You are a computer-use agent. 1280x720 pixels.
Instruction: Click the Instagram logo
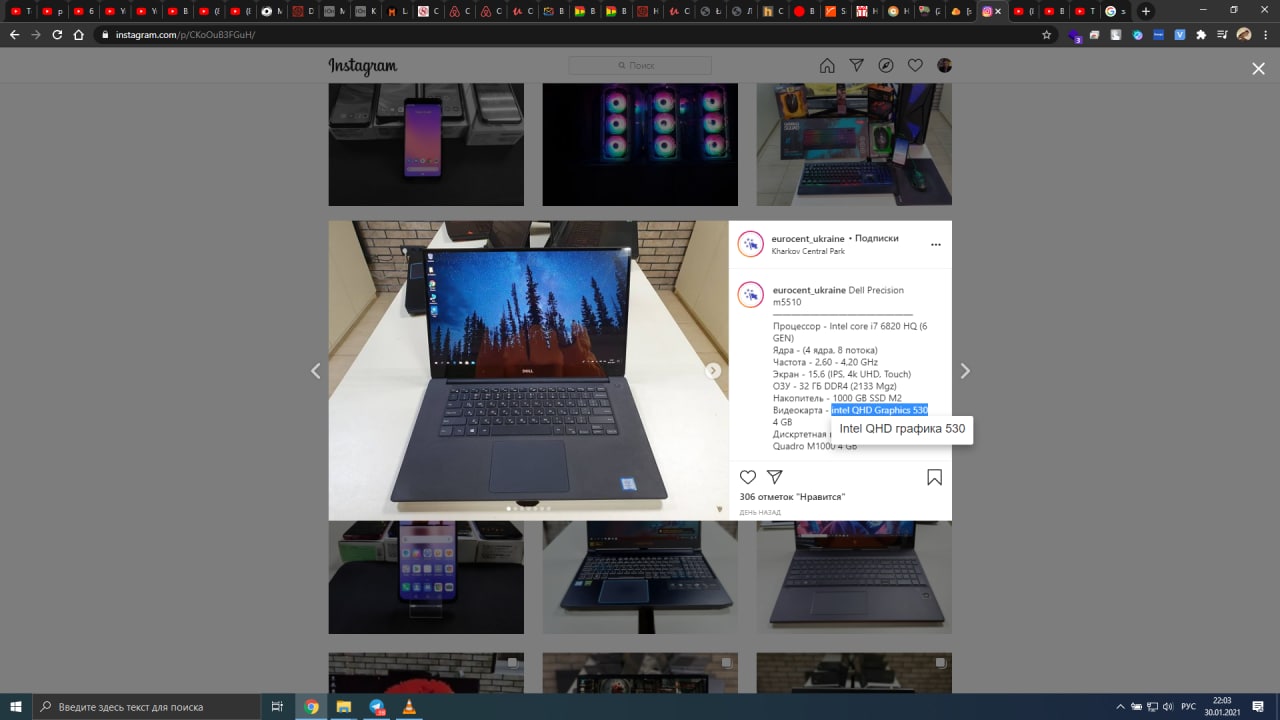coord(362,66)
